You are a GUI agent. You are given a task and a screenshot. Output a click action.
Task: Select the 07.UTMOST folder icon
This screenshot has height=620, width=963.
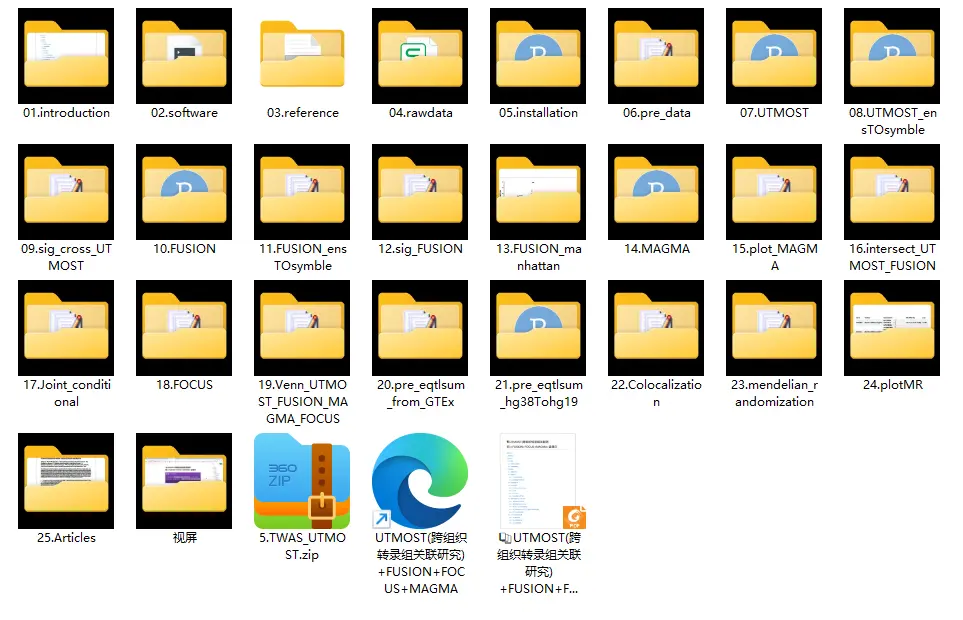tap(774, 56)
